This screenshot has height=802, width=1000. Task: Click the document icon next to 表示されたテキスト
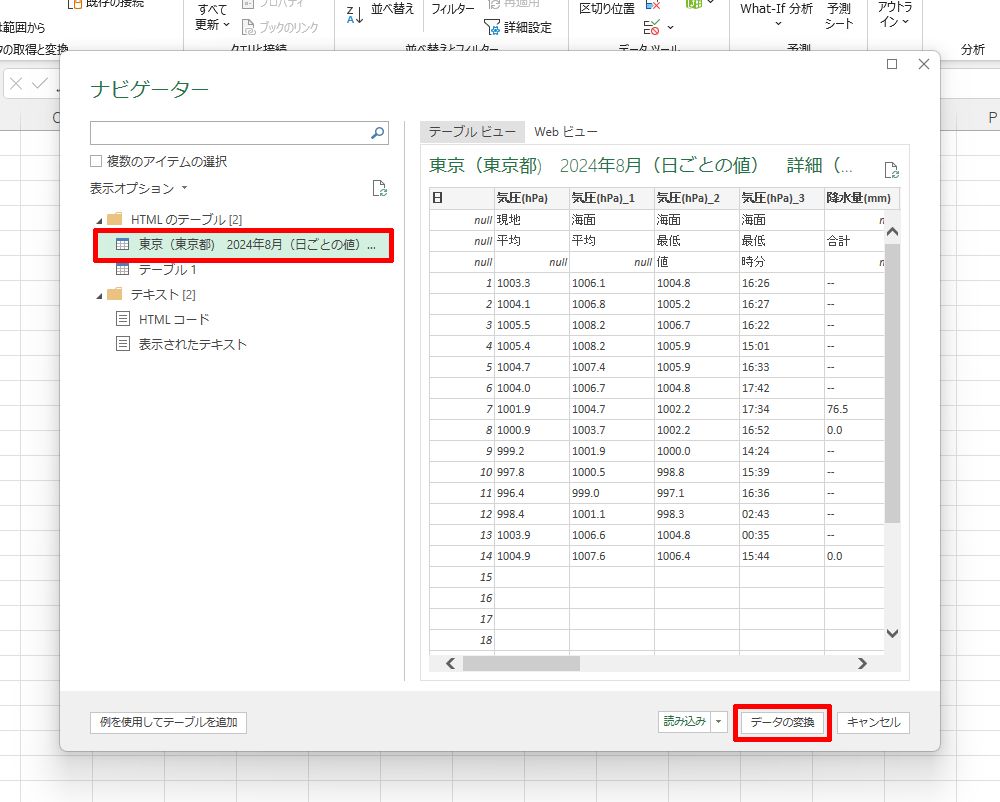click(x=122, y=344)
